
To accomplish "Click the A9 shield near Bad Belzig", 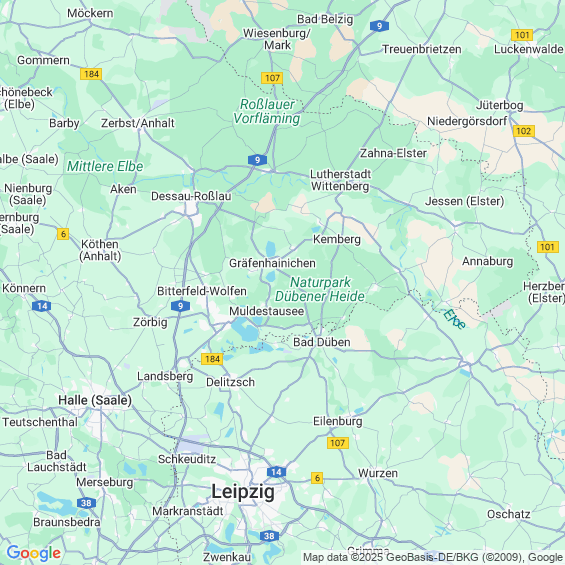I will coord(379,26).
